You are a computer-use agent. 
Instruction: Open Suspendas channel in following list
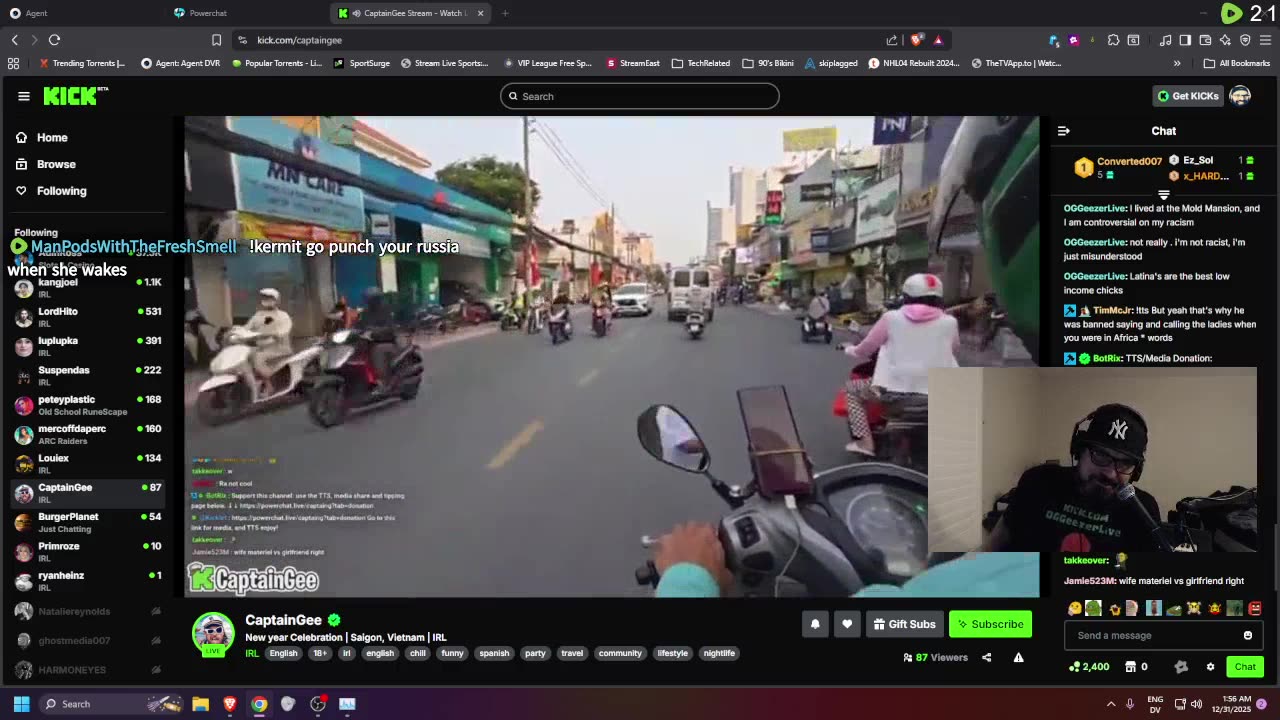click(88, 375)
